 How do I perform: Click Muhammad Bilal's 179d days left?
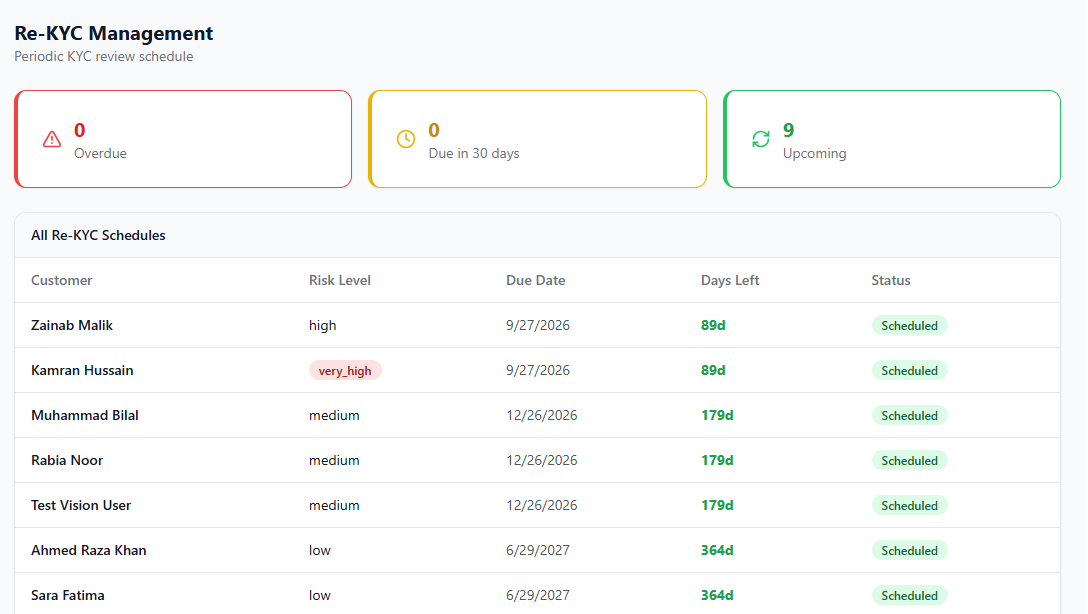pos(717,416)
